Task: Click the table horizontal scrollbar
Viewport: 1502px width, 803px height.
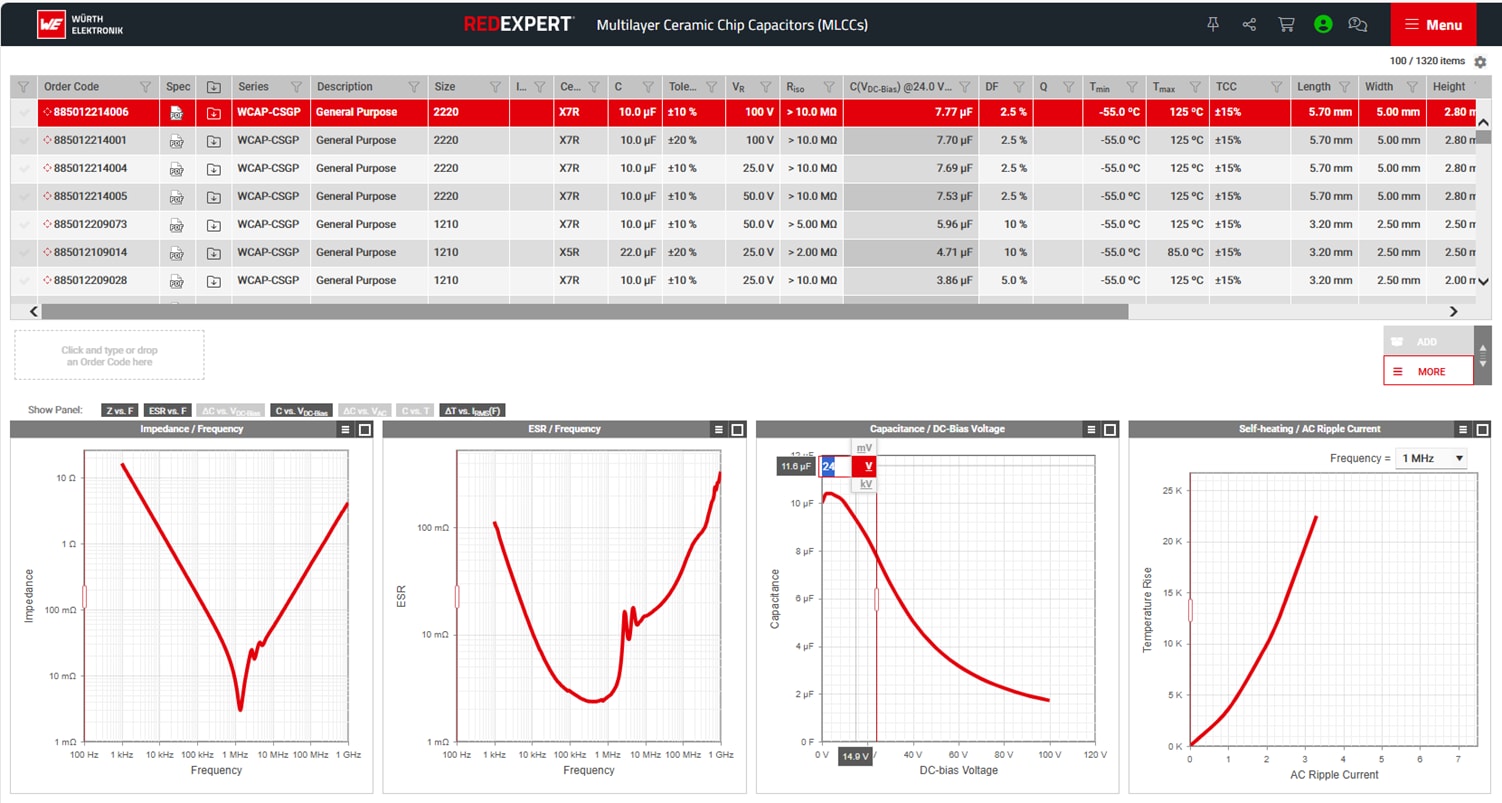Action: point(584,311)
